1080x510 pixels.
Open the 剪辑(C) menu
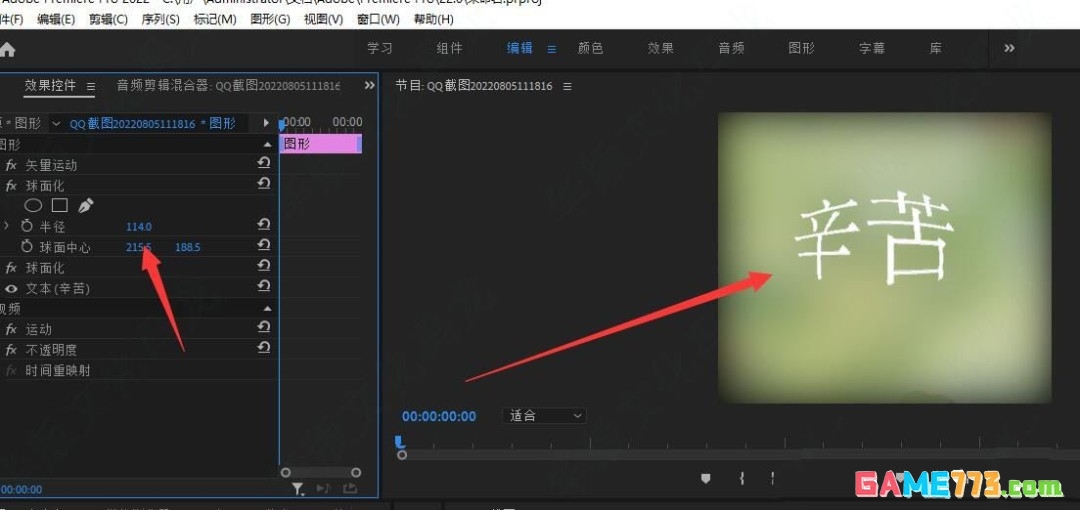[108, 19]
